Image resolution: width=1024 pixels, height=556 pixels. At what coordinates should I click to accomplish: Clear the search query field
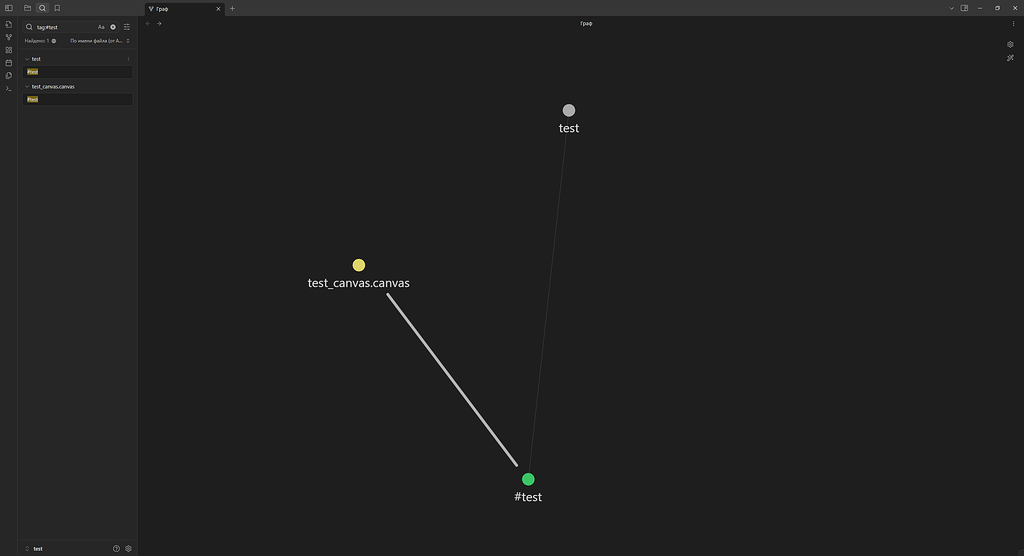click(x=113, y=27)
